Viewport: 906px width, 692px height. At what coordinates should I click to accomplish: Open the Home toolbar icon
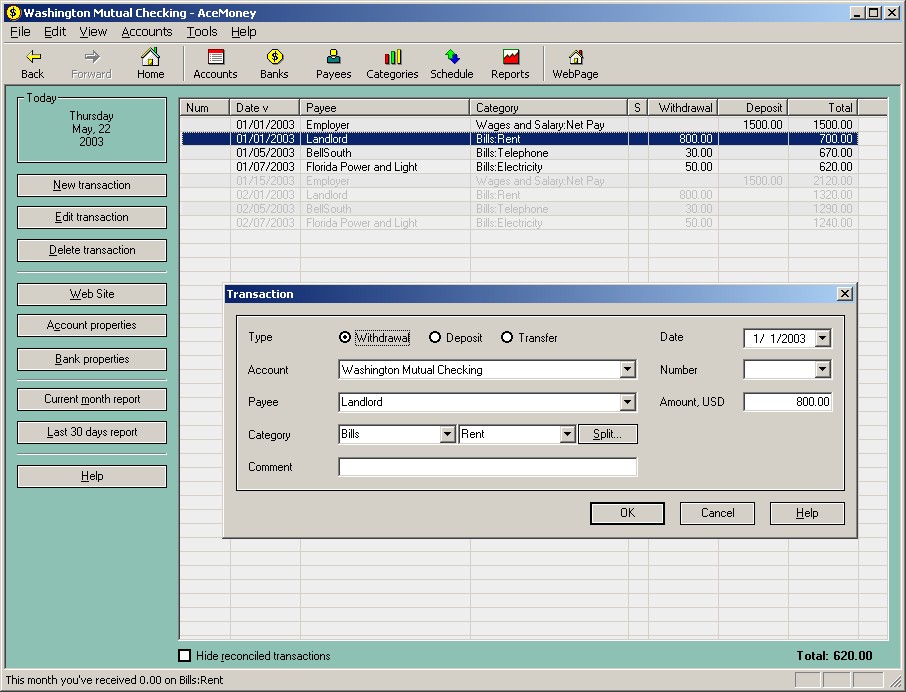[x=150, y=64]
